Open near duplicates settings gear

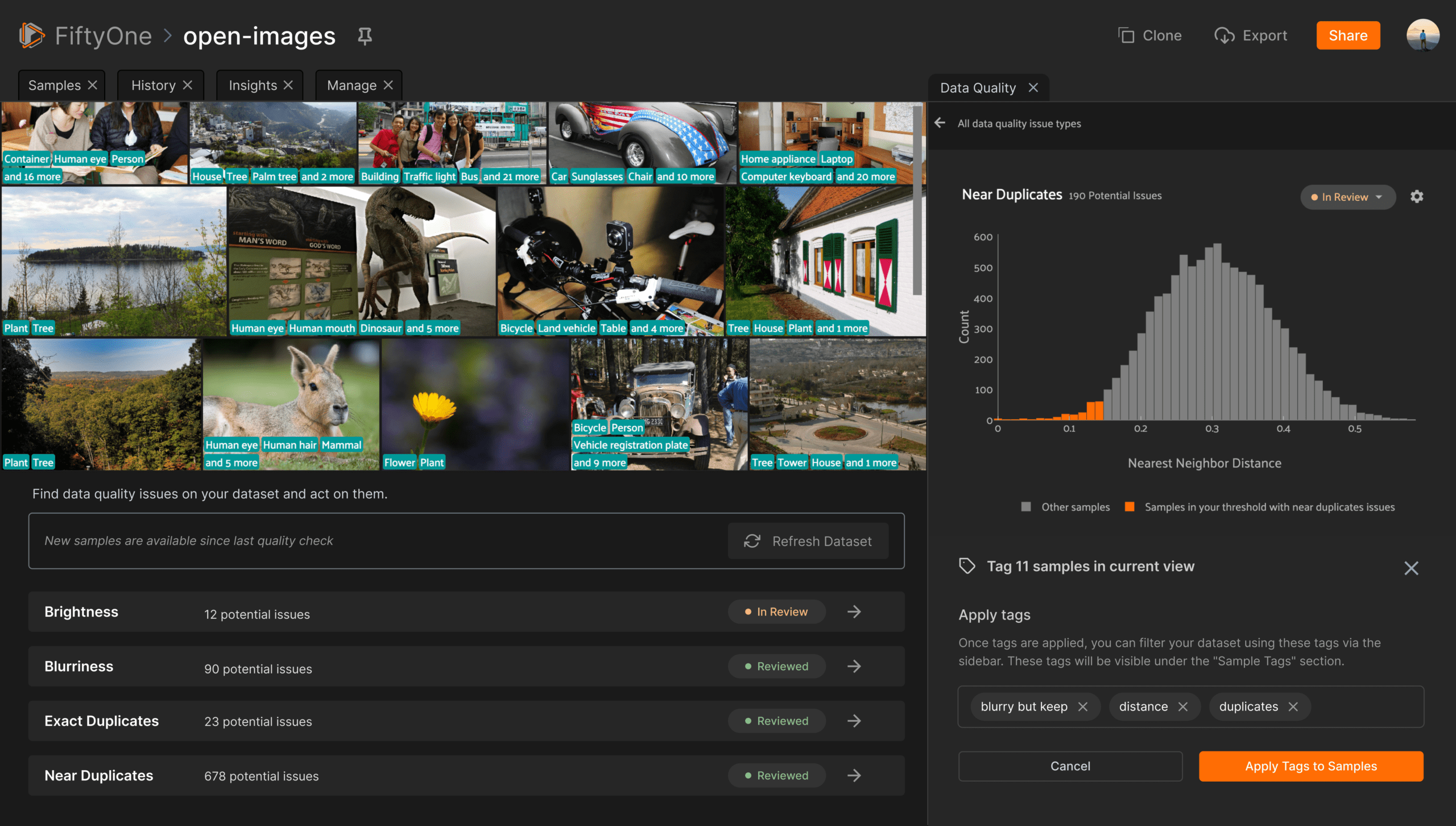1417,197
